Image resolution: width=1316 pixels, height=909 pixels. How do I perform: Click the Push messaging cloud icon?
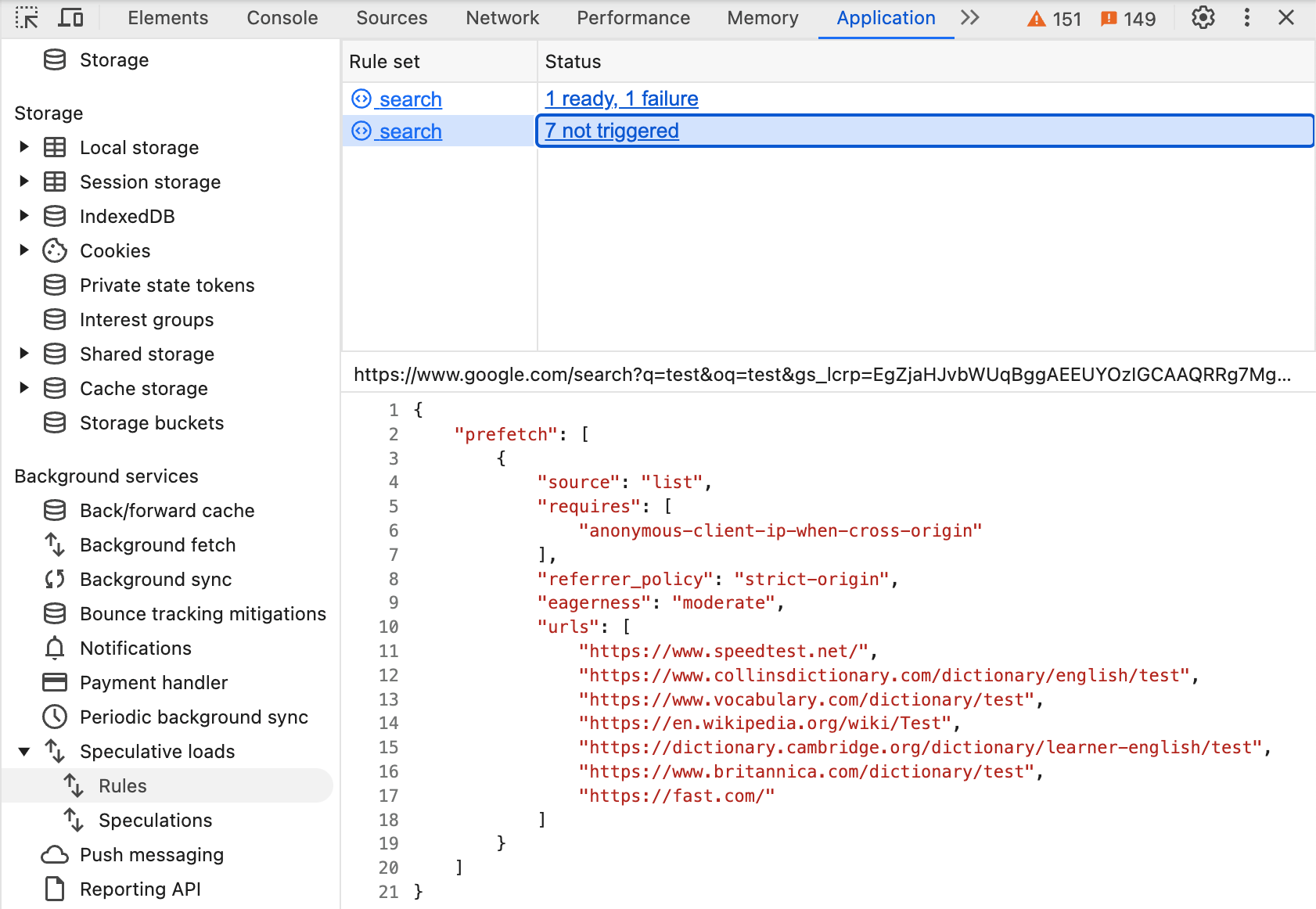coord(55,854)
